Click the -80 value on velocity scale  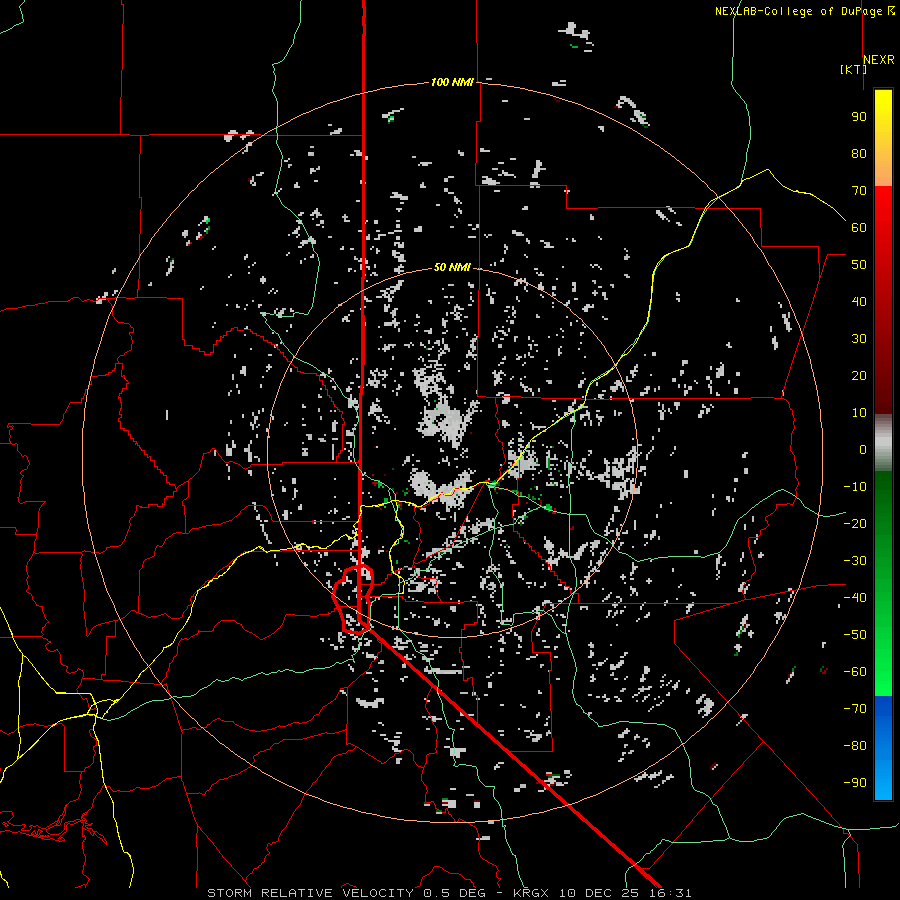point(855,746)
